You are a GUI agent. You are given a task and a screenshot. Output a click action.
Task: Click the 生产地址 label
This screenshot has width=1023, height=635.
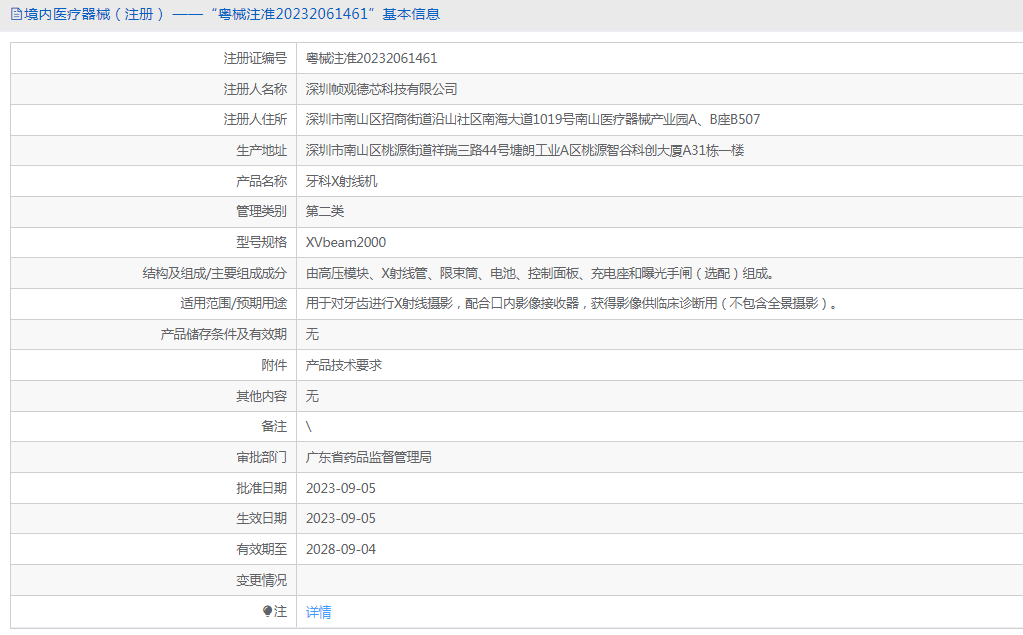(262, 151)
